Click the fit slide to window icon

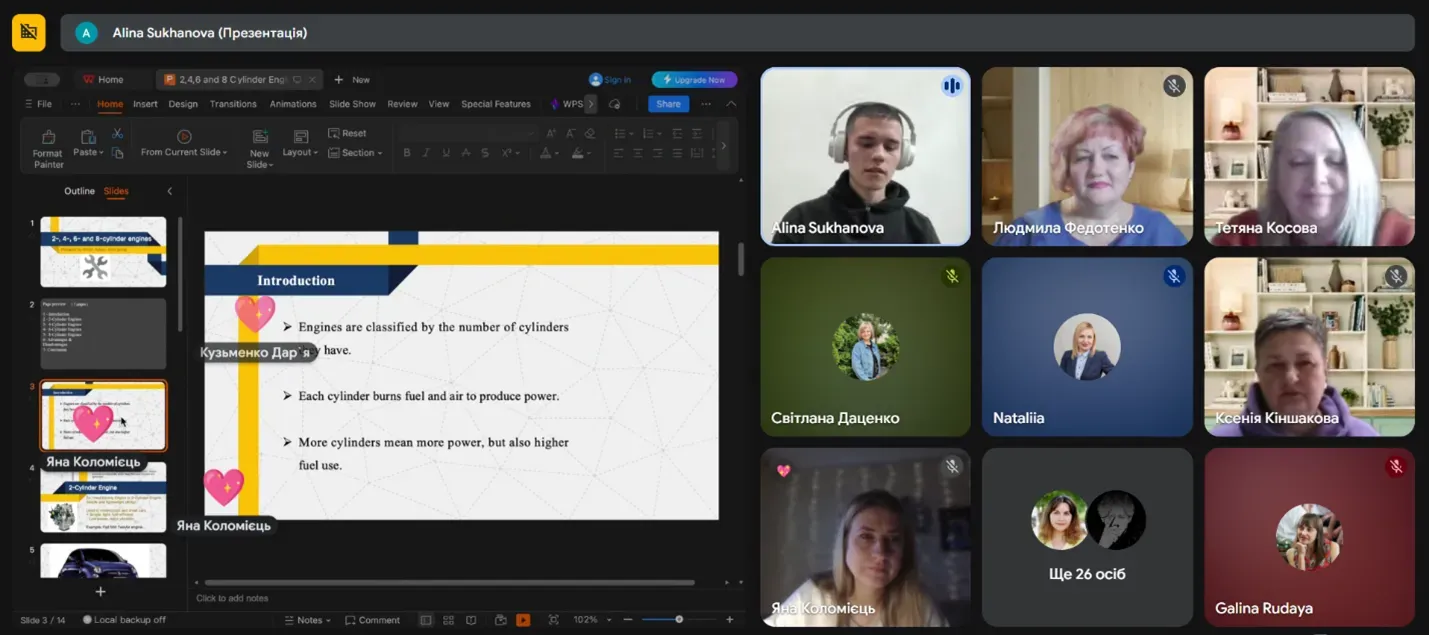click(x=554, y=620)
